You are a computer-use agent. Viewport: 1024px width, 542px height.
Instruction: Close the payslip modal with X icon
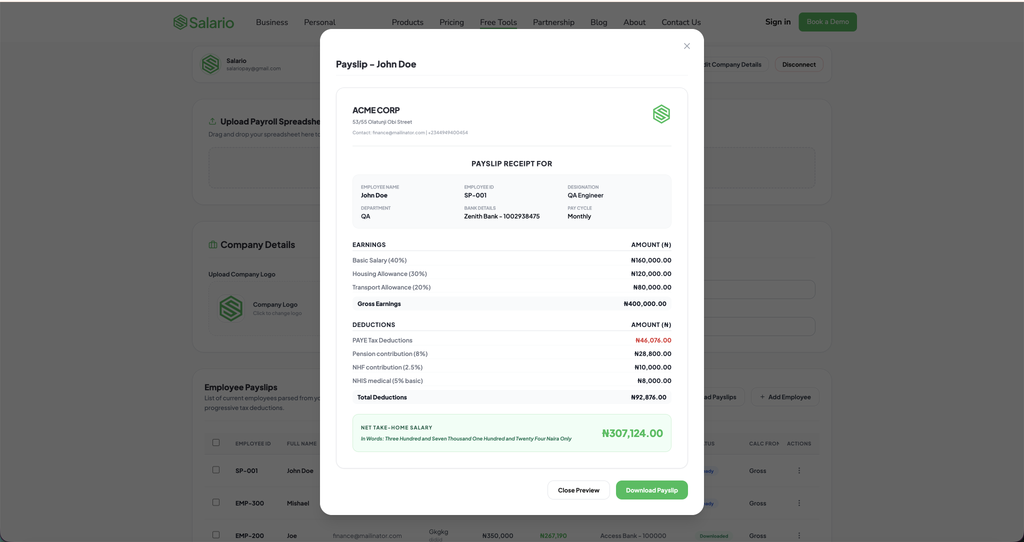(686, 46)
